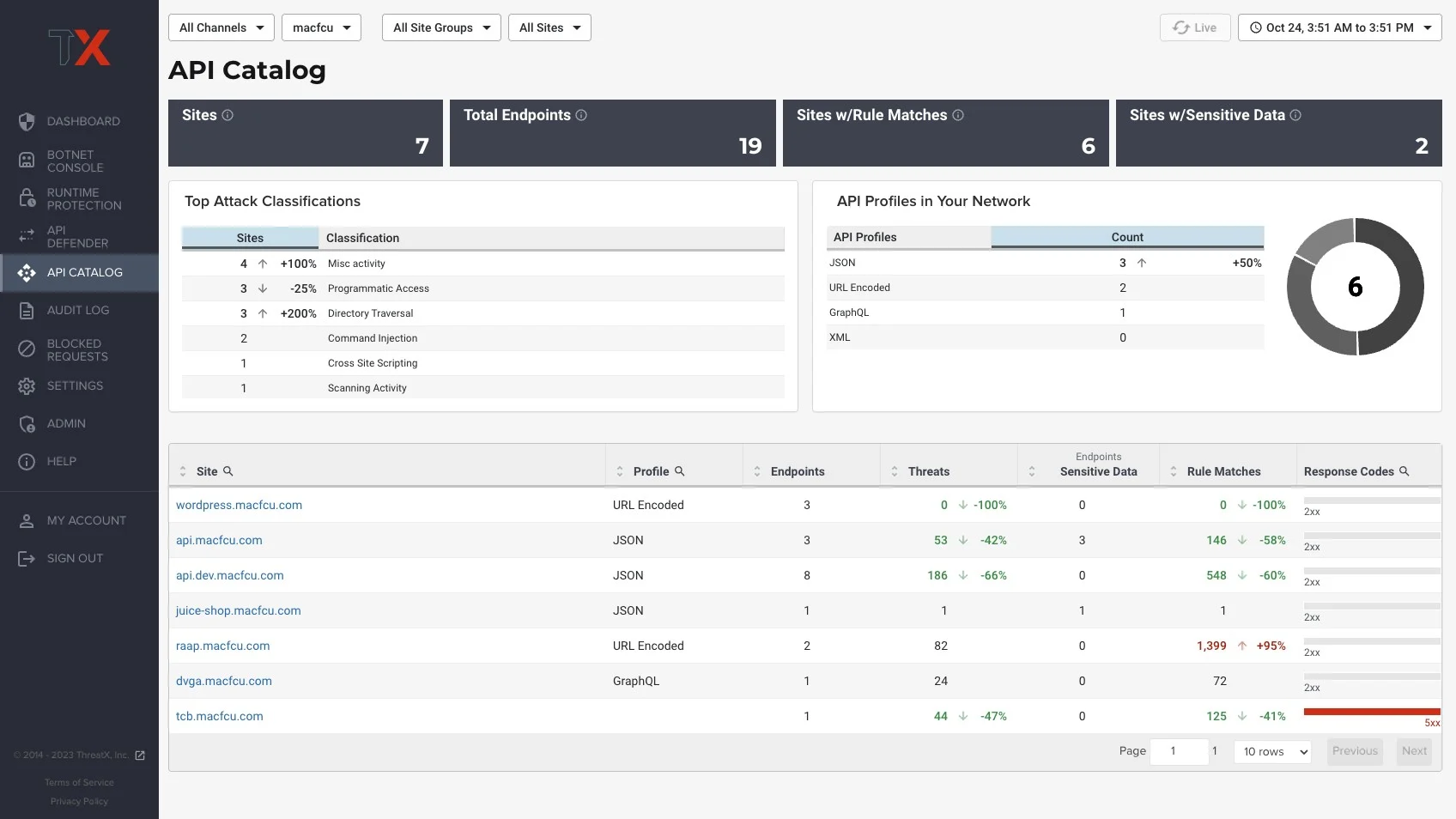Open Botnet Console from sidebar
The width and height of the screenshot is (1456, 819).
point(79,161)
